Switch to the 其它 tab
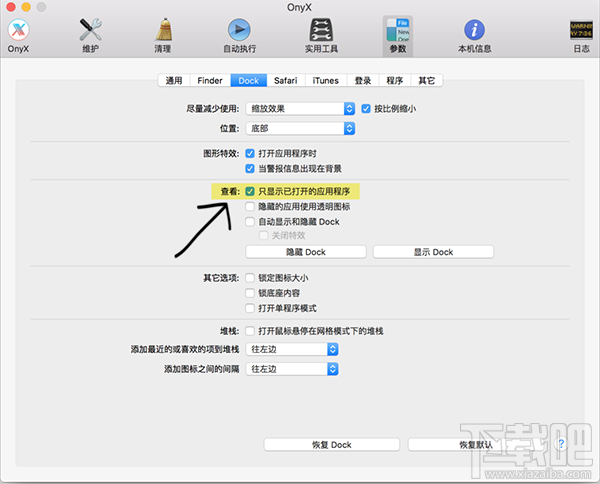This screenshot has width=600, height=484. pyautogui.click(x=427, y=81)
